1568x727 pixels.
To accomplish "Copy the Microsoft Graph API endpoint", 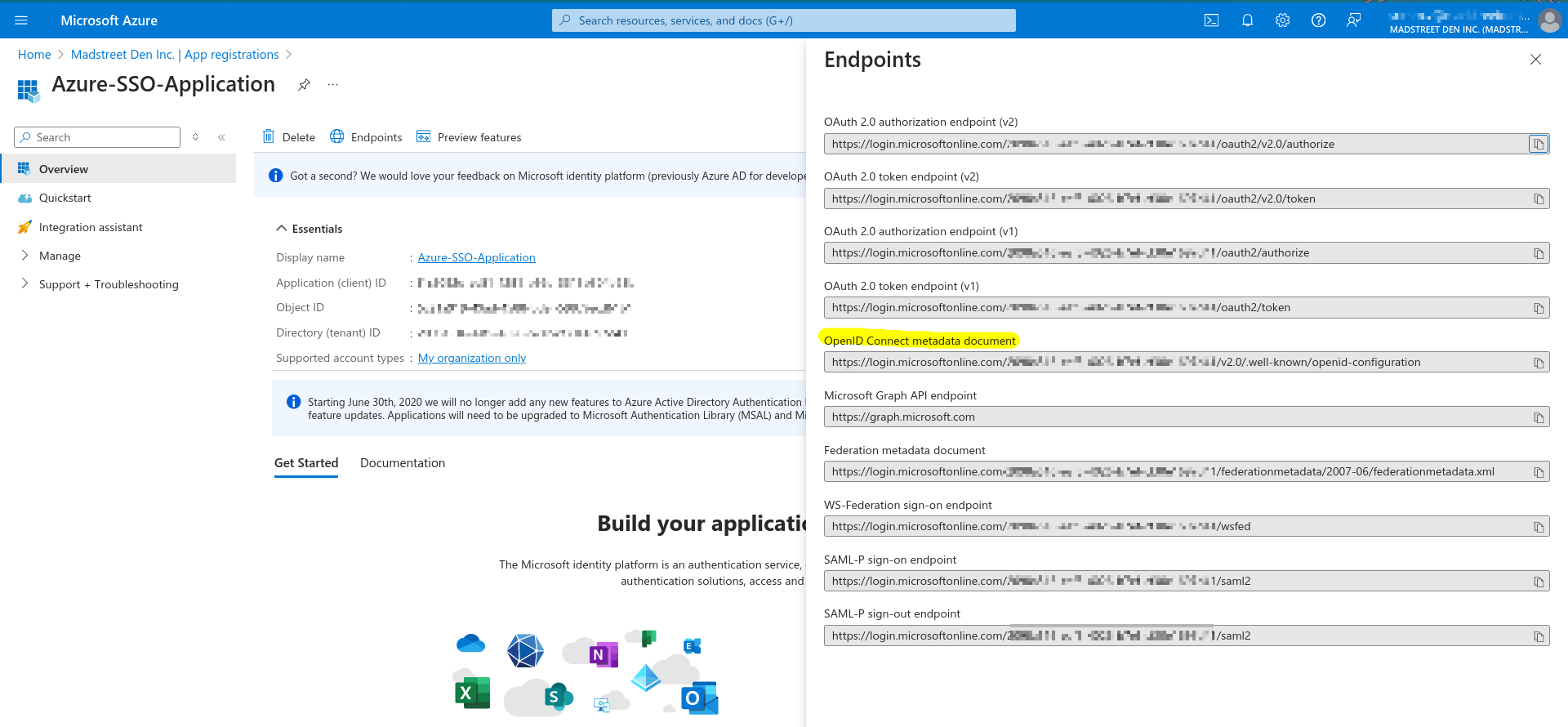I will coord(1538,417).
